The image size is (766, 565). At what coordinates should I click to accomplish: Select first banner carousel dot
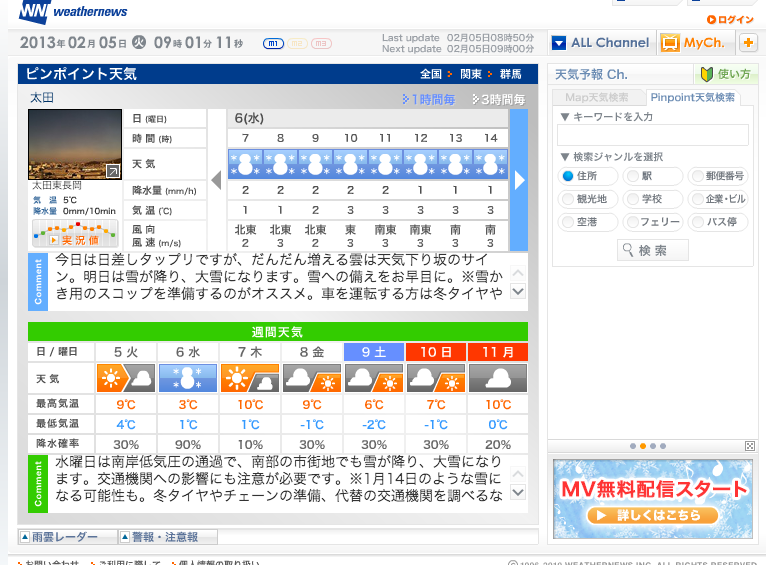point(633,446)
